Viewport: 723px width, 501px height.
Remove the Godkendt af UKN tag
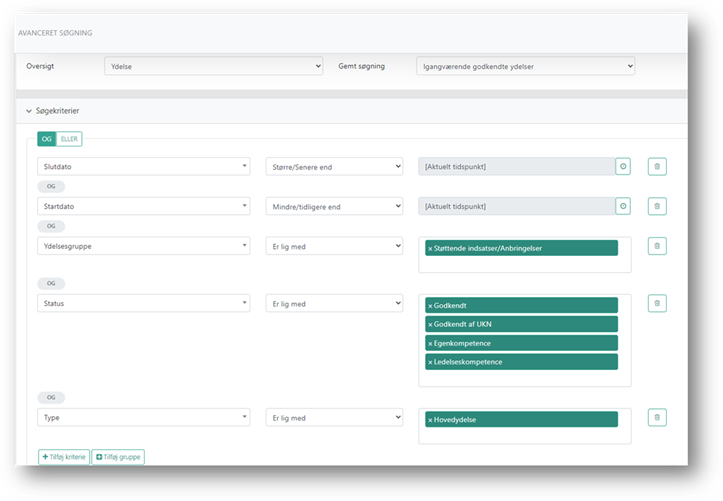430,324
